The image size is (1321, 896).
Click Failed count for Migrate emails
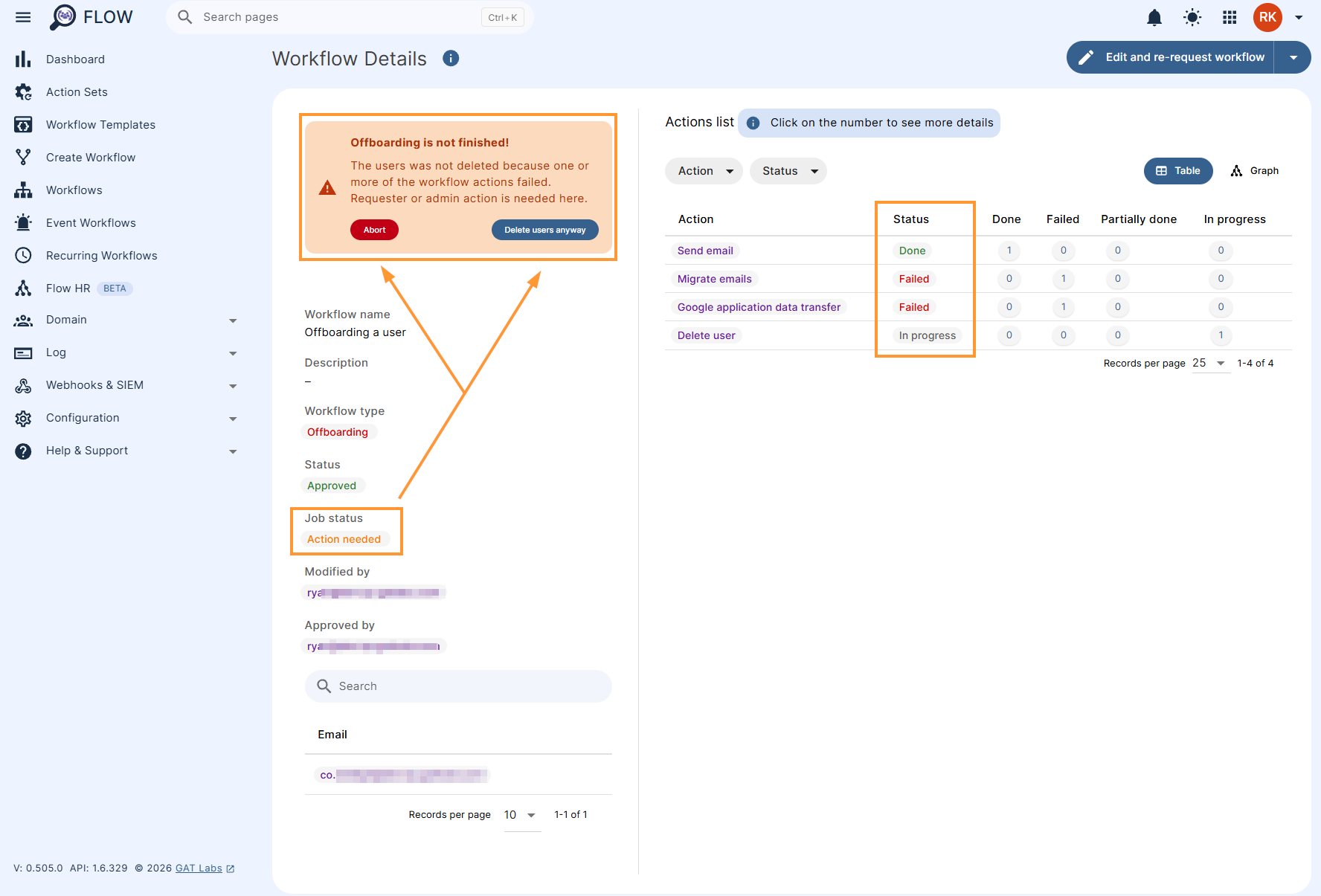tap(1063, 279)
